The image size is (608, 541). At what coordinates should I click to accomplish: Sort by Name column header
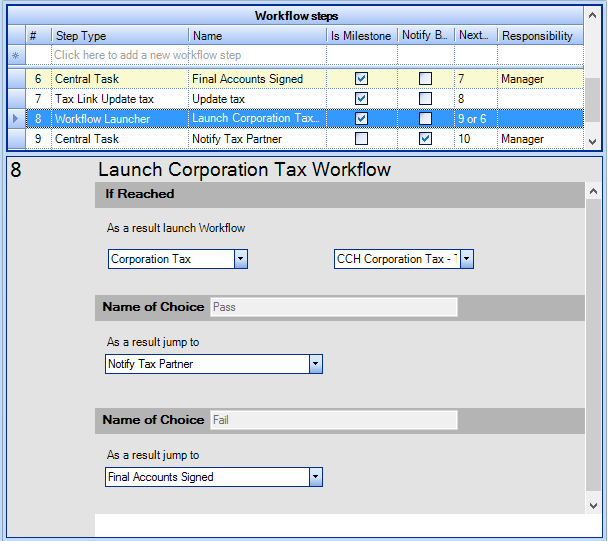click(257, 36)
